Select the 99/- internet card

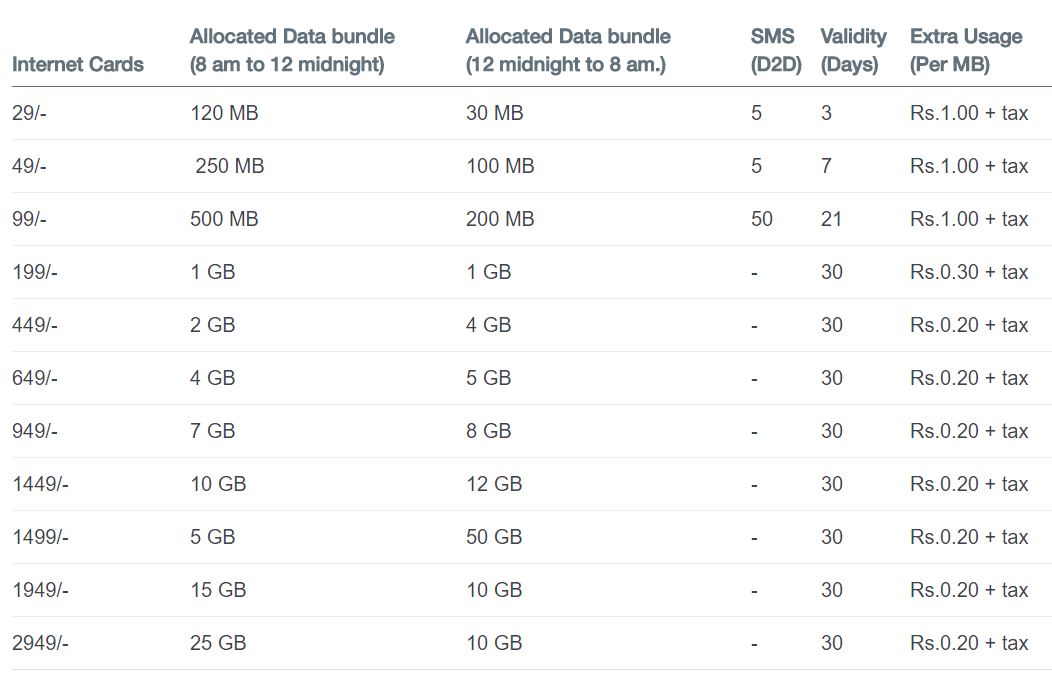(30, 219)
